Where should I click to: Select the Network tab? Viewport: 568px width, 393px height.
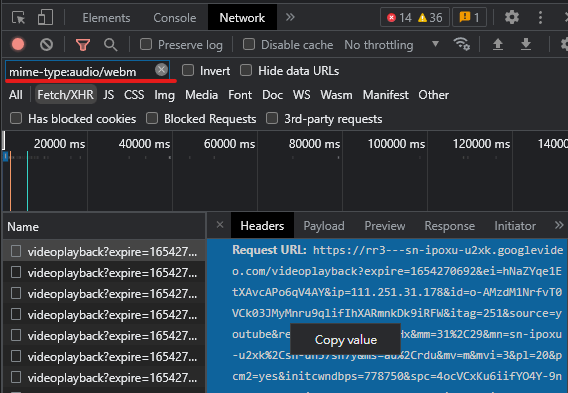[x=242, y=18]
